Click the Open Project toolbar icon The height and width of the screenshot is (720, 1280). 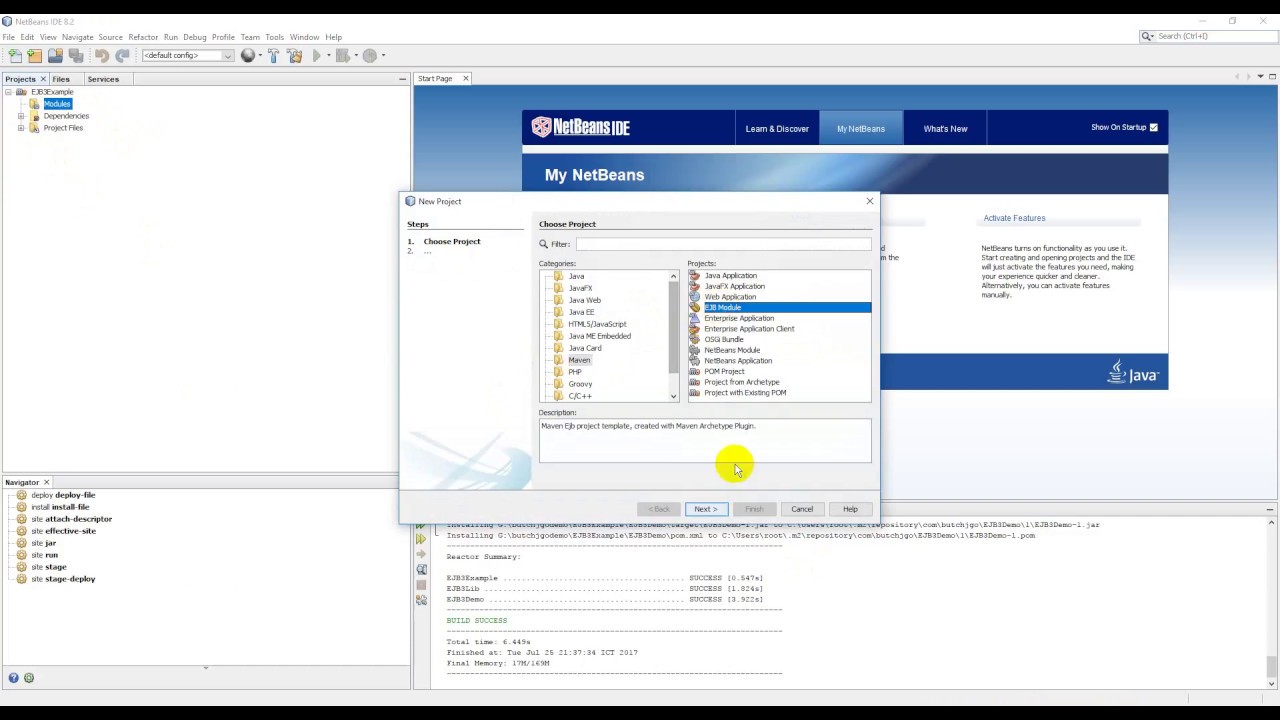pyautogui.click(x=56, y=56)
